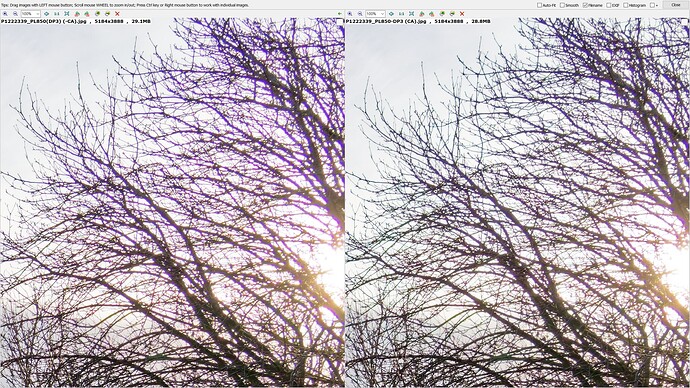Show left image at actual 1:1 size
Image resolution: width=690 pixels, height=388 pixels.
pos(57,14)
